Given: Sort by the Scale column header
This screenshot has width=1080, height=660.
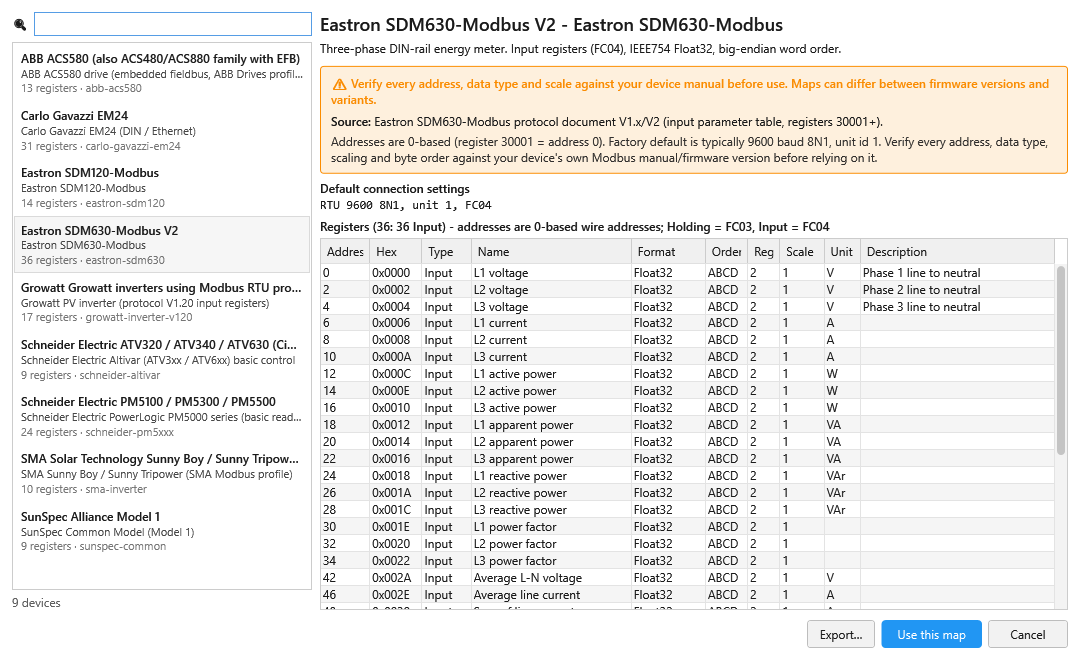Looking at the screenshot, I should [x=802, y=251].
